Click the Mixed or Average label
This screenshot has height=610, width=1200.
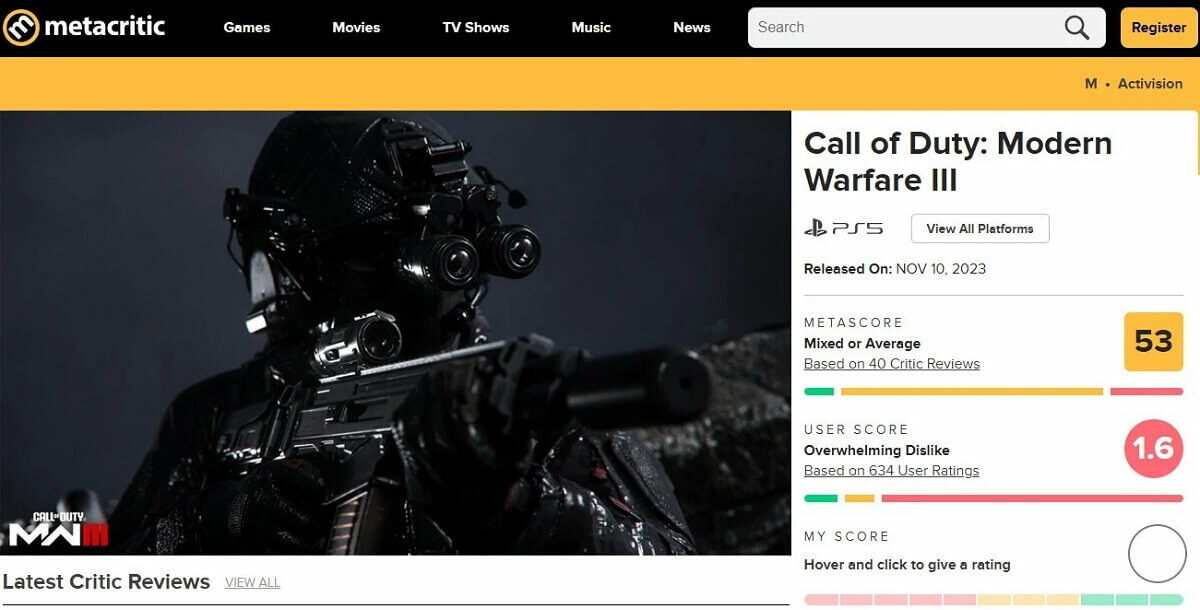[x=862, y=343]
